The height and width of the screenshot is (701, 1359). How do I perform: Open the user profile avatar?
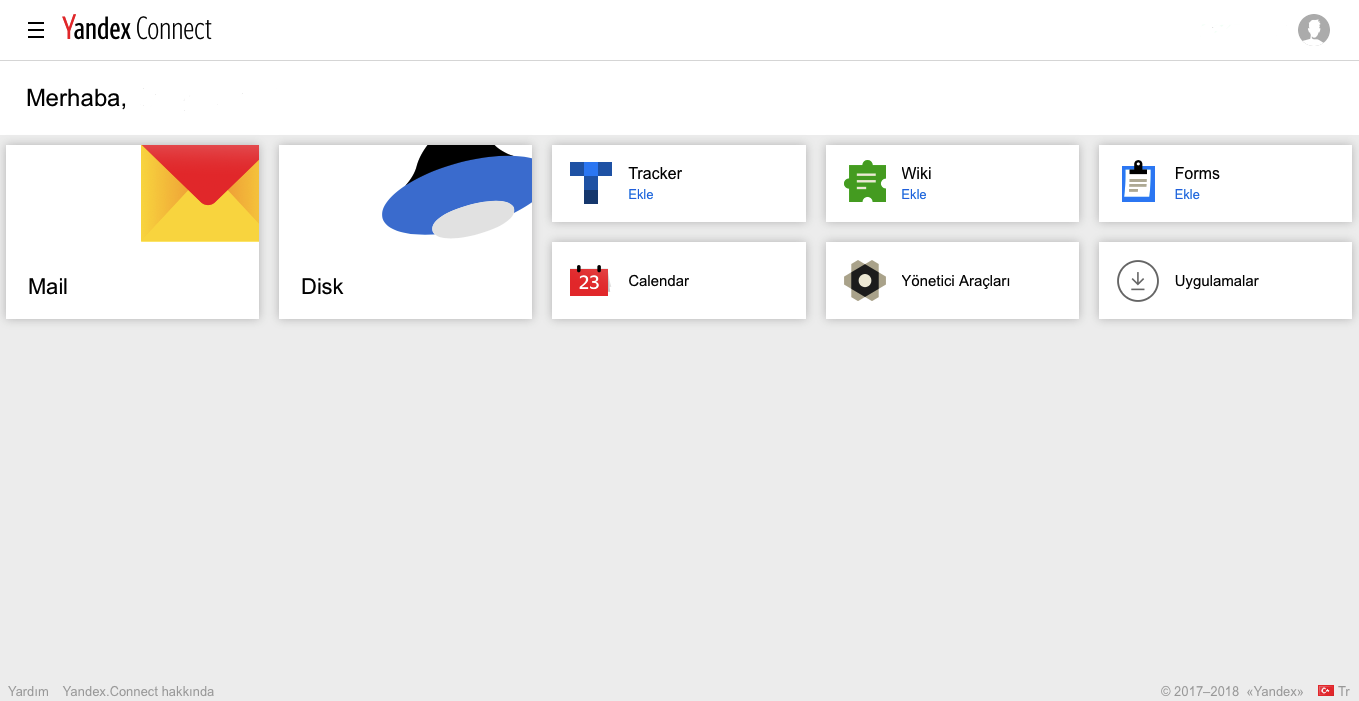(x=1314, y=30)
